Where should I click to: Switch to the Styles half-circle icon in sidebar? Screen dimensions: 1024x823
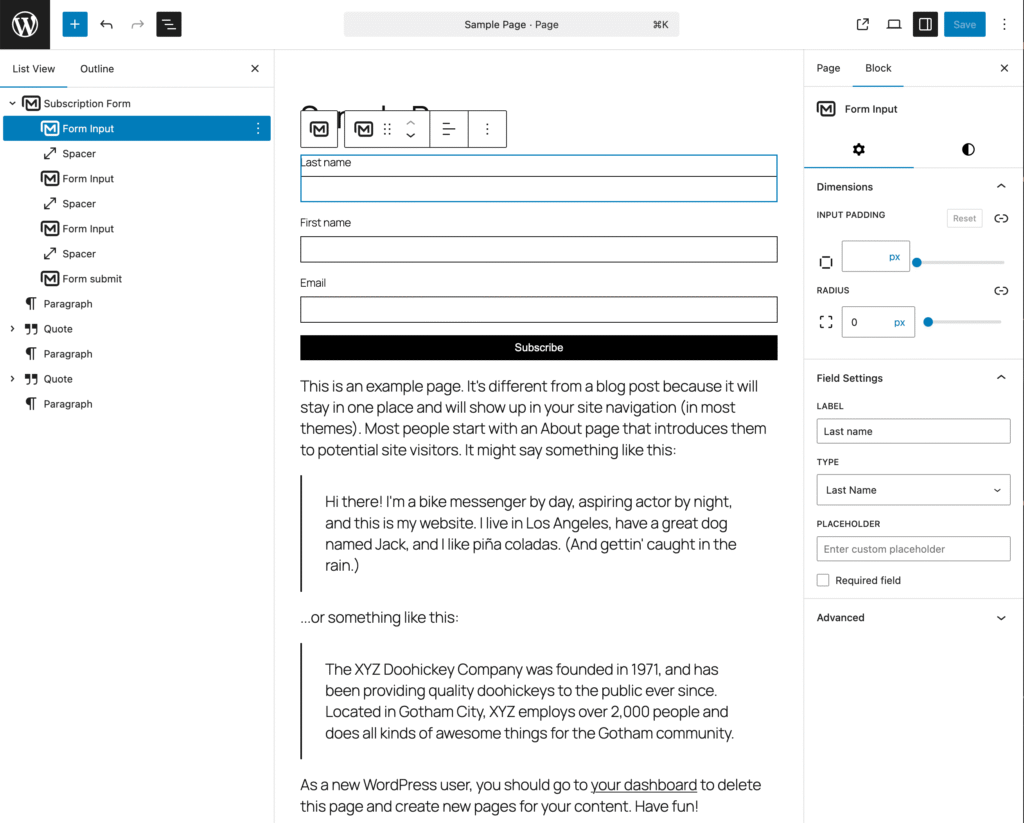click(967, 149)
